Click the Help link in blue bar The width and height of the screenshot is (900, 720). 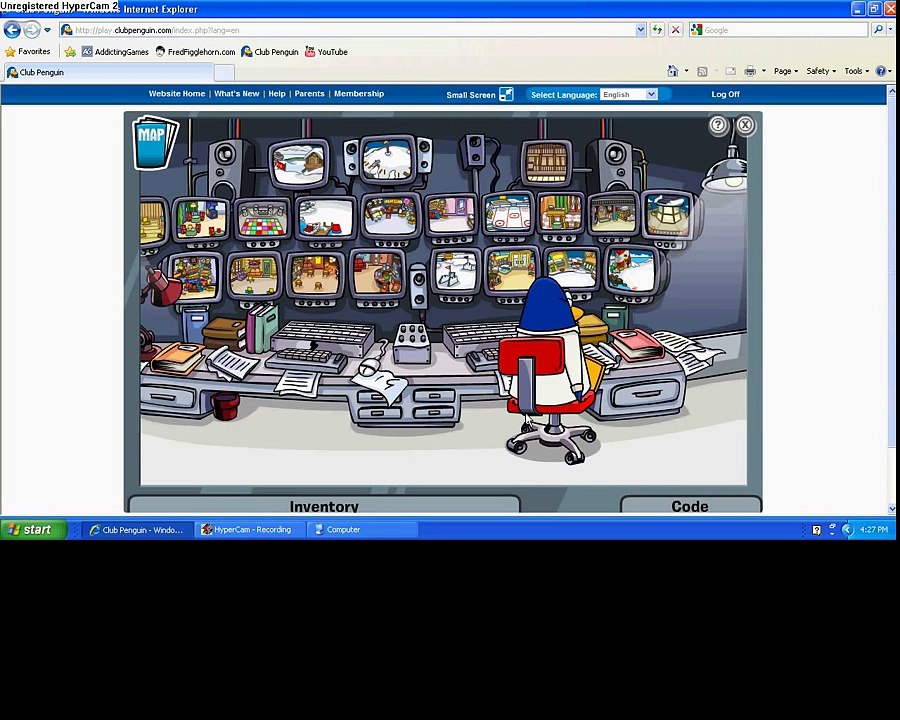coord(277,94)
